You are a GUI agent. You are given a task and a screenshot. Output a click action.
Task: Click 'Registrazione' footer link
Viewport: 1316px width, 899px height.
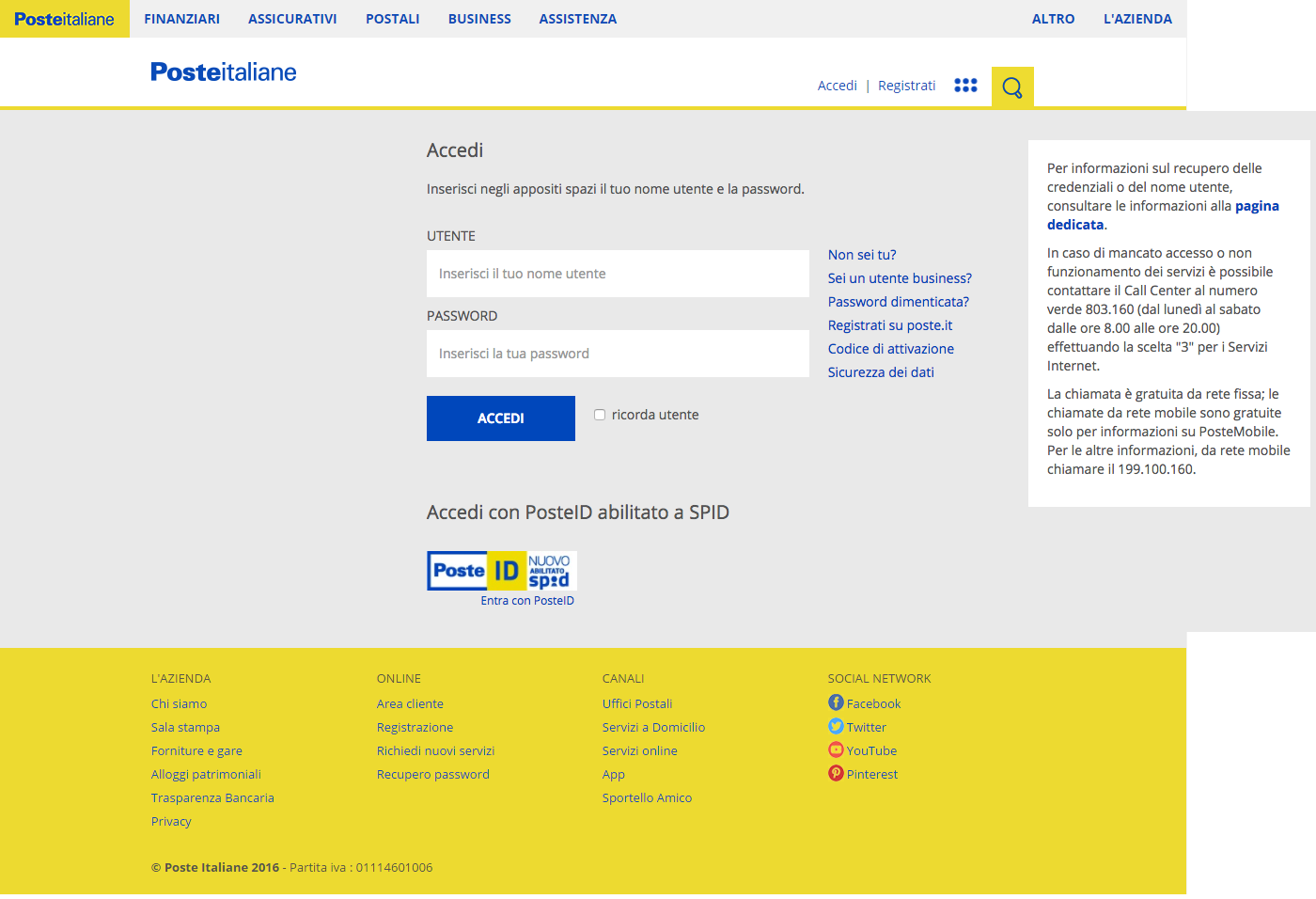(x=415, y=727)
